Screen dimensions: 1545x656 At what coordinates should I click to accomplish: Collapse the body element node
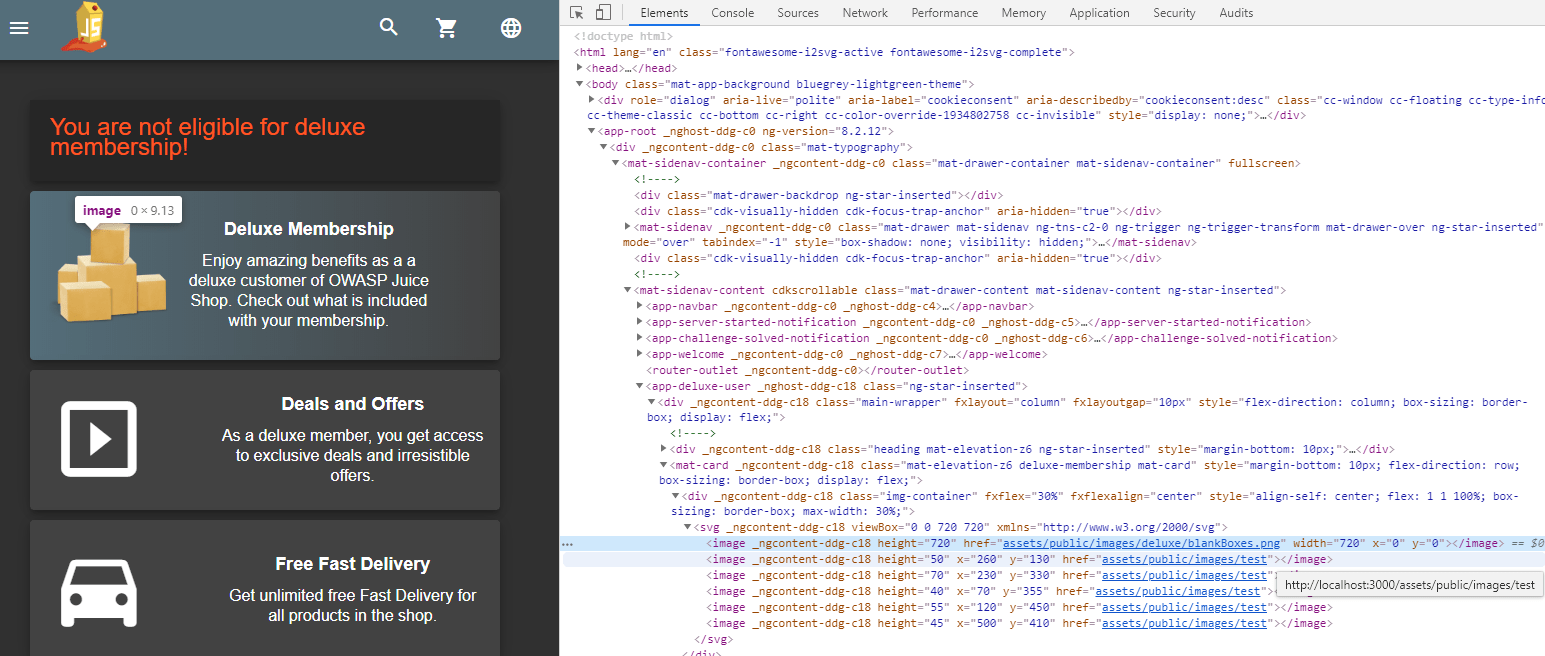point(580,84)
